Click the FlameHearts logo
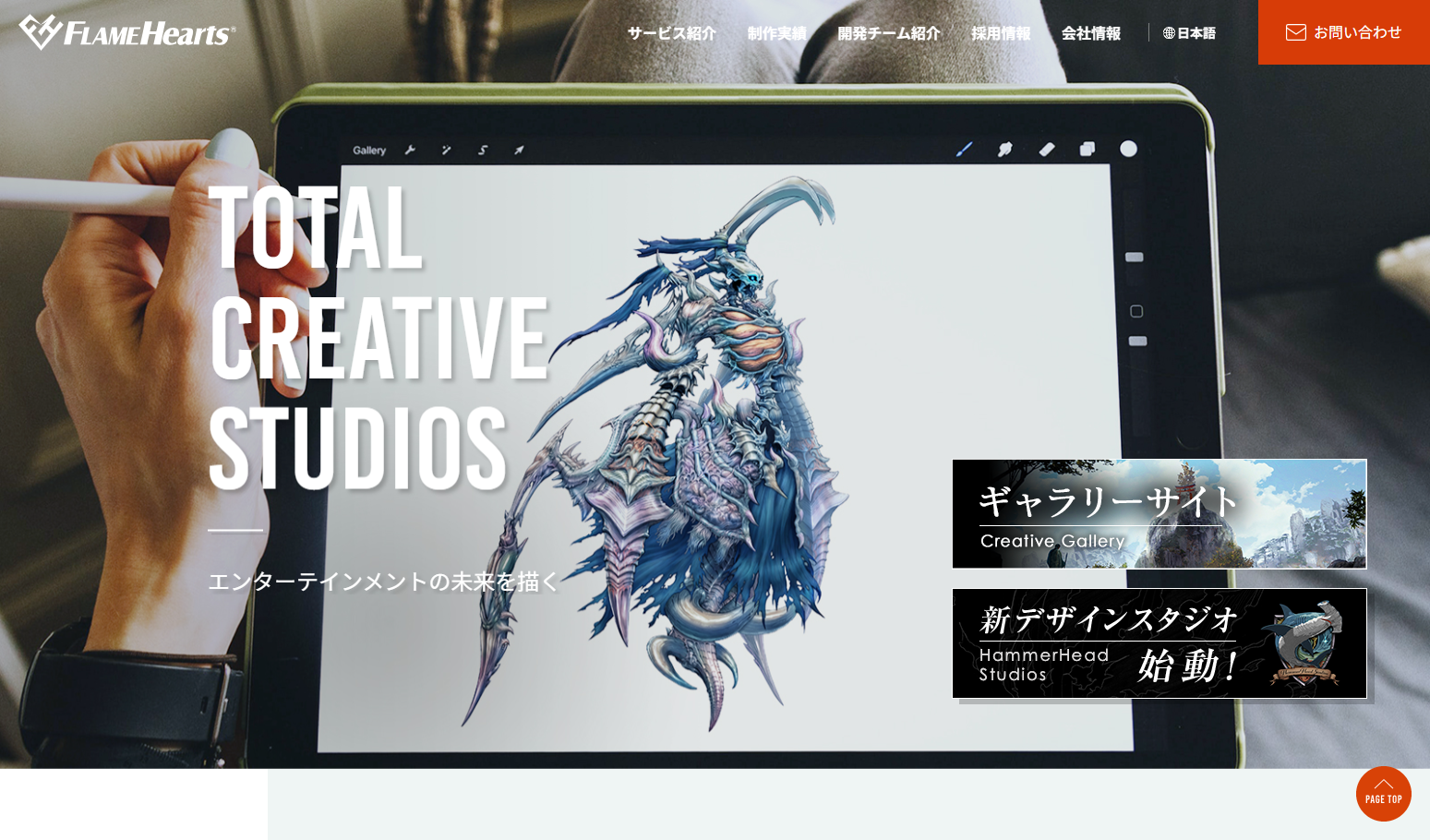Image resolution: width=1430 pixels, height=840 pixels. (127, 32)
